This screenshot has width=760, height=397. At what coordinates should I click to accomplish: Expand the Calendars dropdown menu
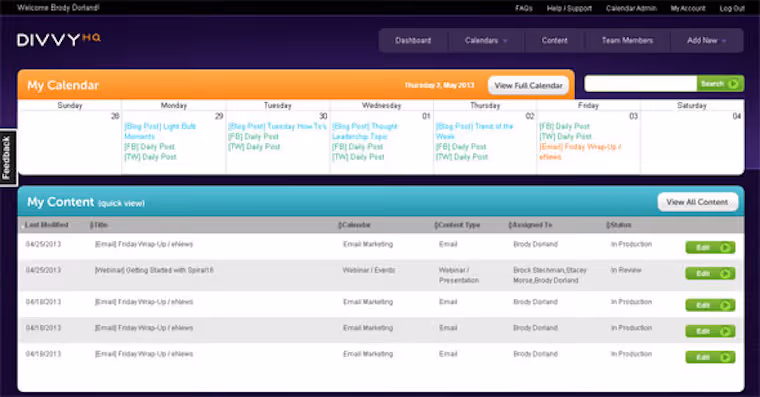coord(486,40)
